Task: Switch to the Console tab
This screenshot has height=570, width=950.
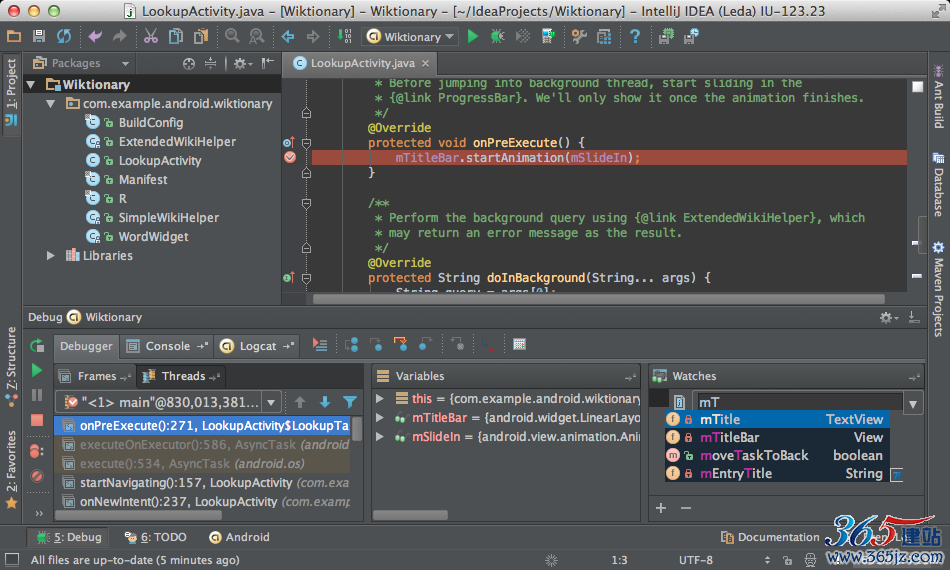Action: pos(167,346)
